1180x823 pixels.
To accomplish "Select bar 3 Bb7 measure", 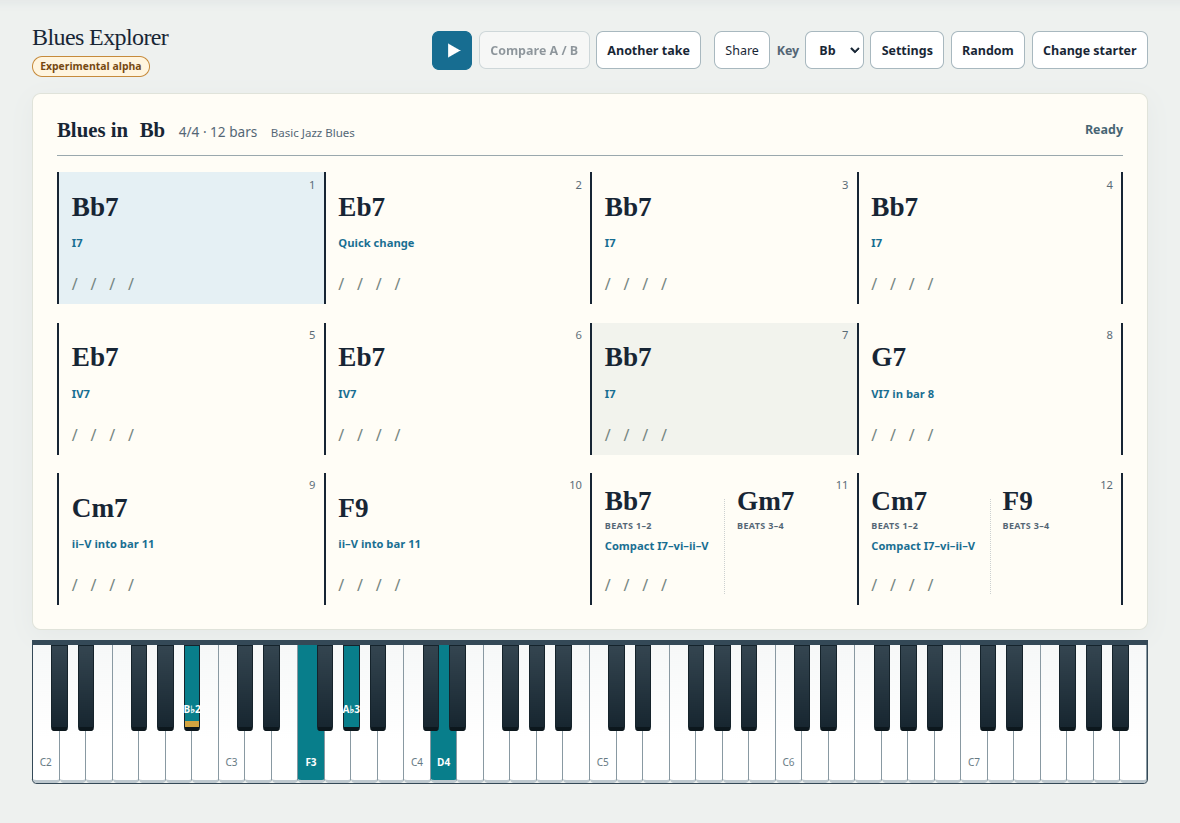I will (x=724, y=238).
